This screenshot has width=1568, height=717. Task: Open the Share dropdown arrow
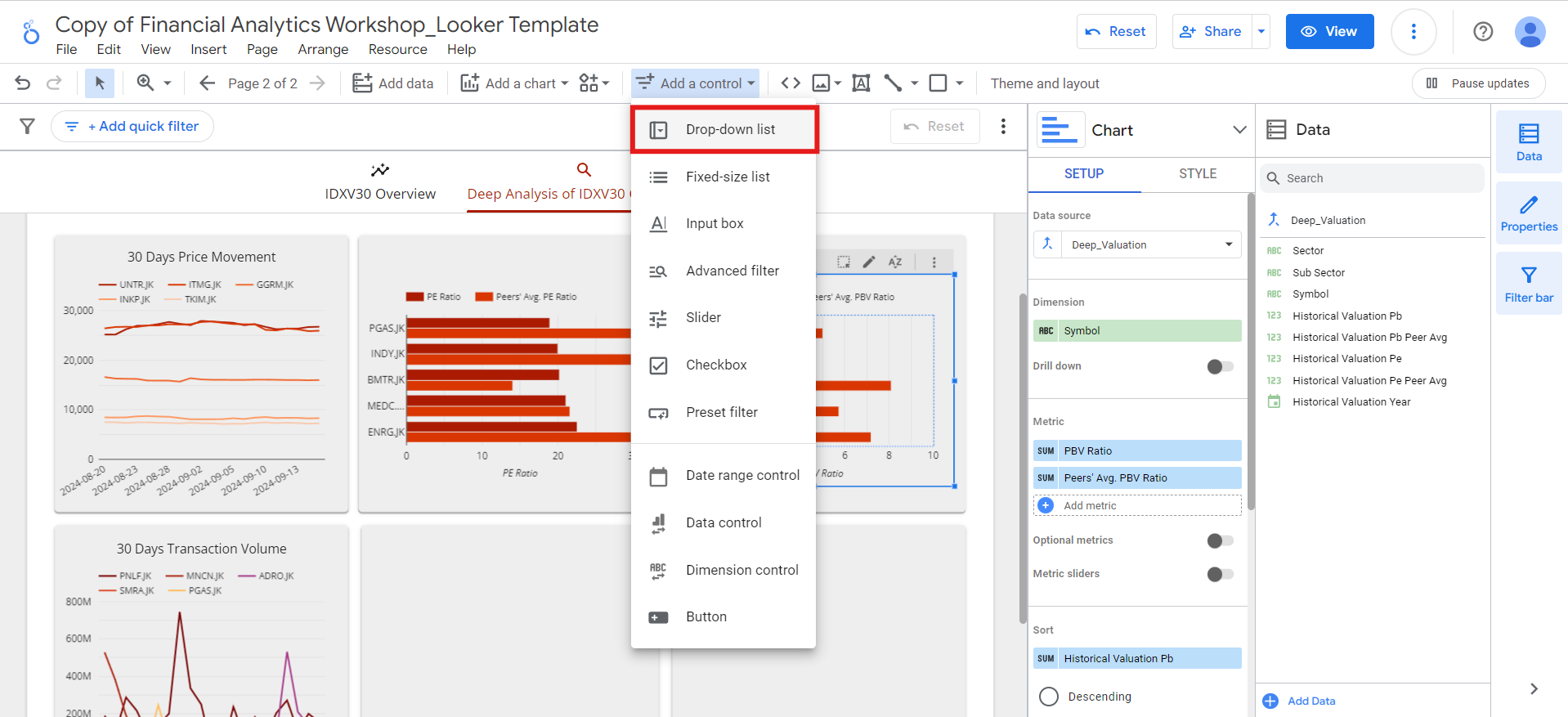1261,32
